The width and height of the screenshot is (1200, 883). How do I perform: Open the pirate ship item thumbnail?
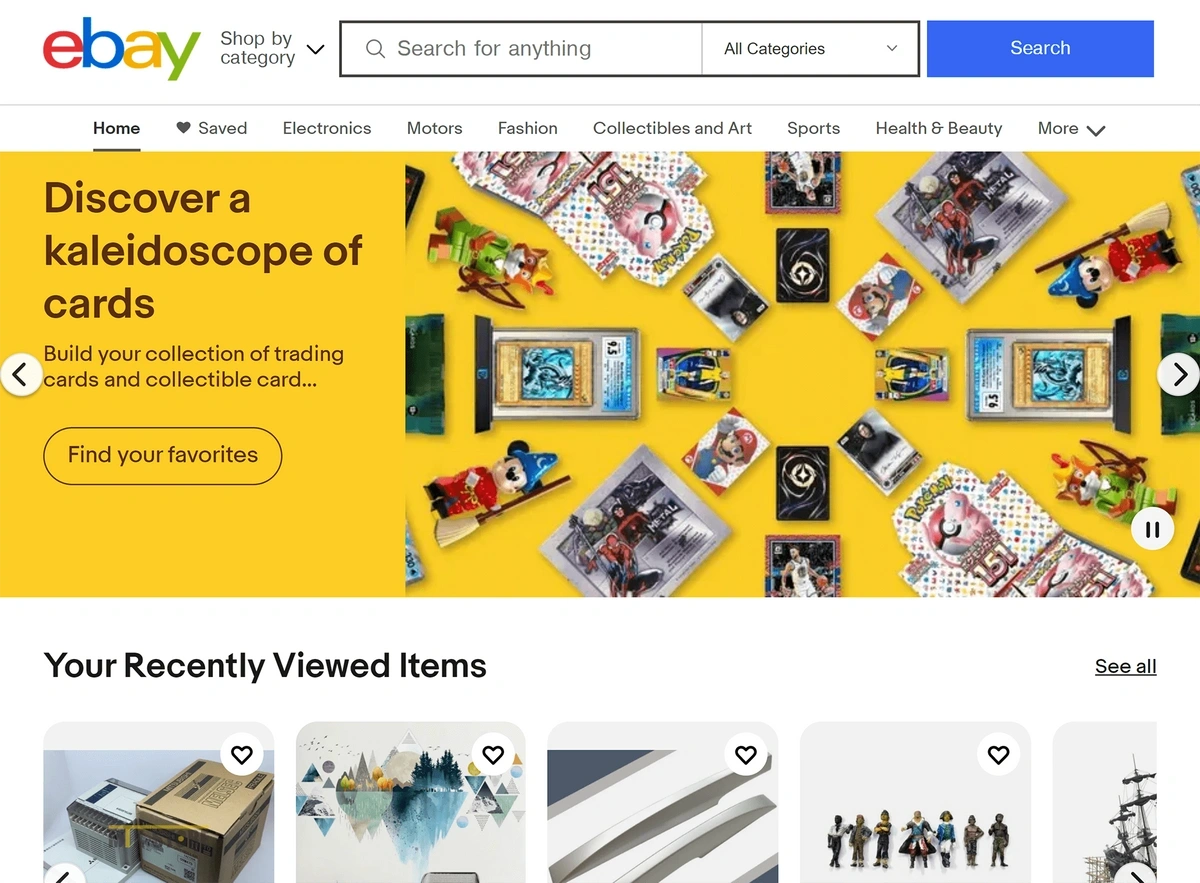point(1104,802)
